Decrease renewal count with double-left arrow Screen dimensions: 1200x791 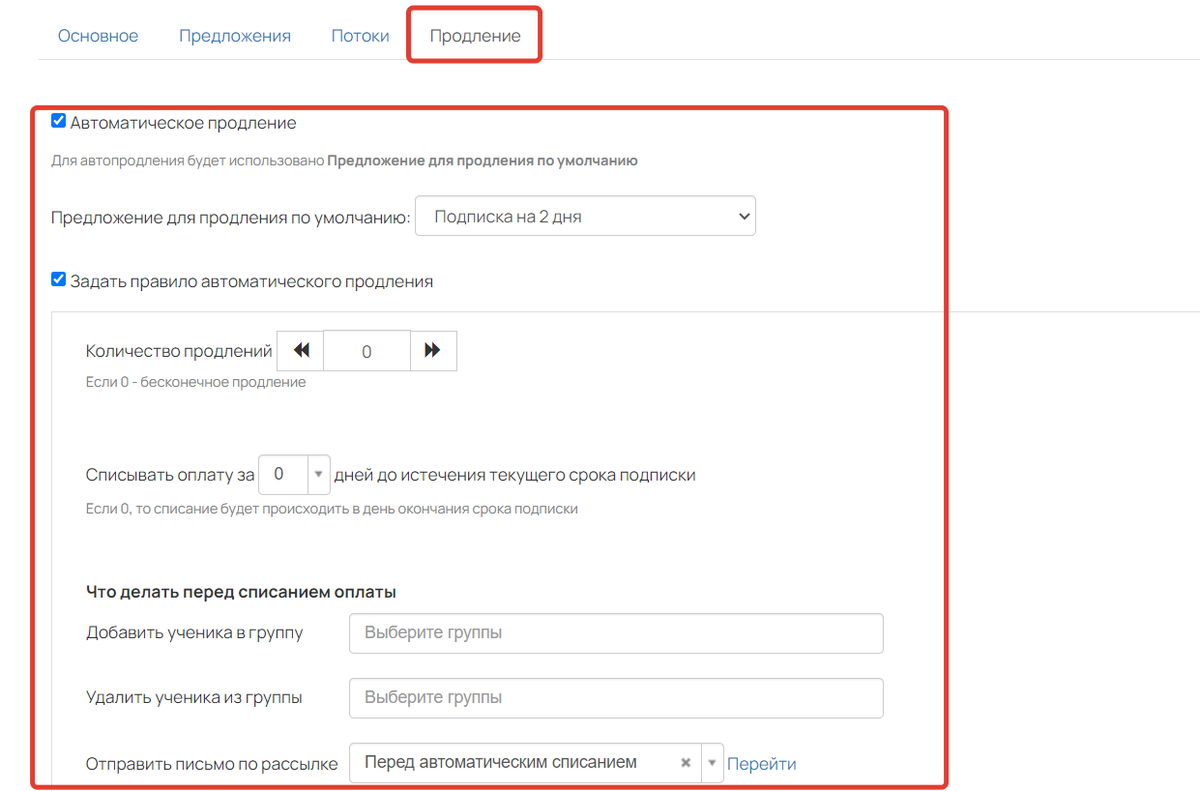301,351
